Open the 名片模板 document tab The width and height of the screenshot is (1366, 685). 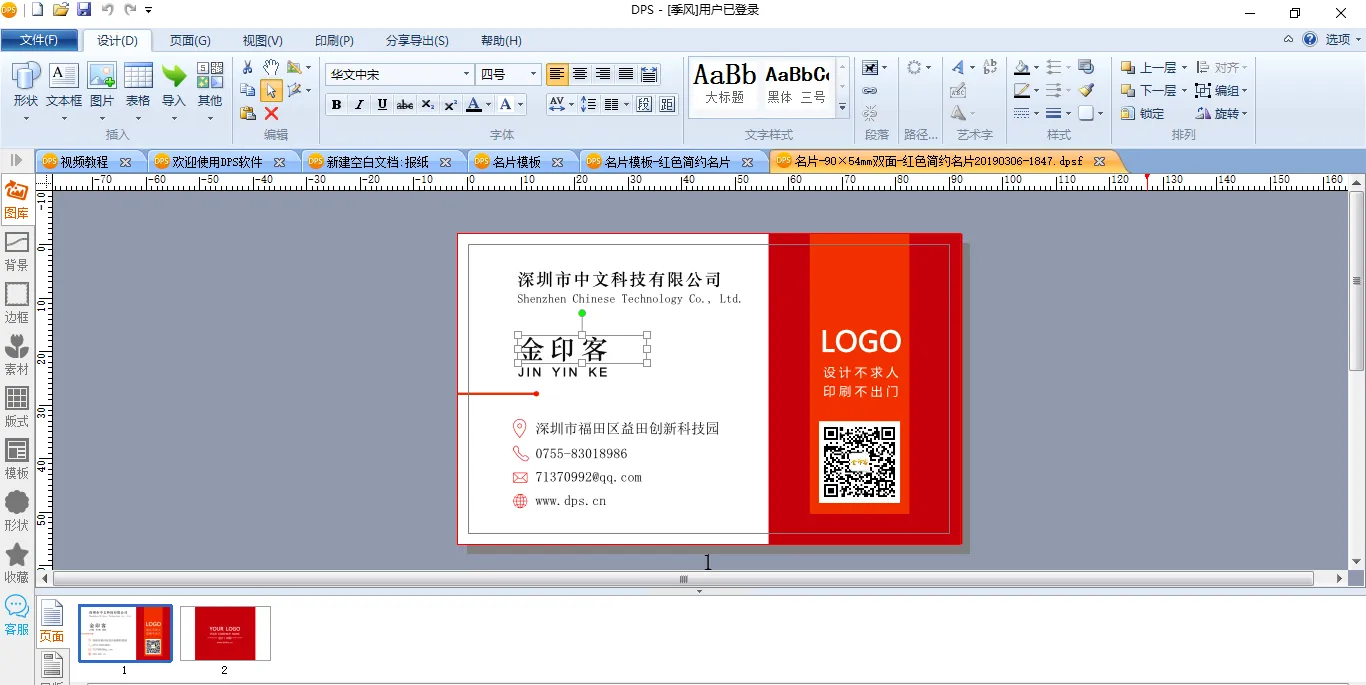pos(516,161)
